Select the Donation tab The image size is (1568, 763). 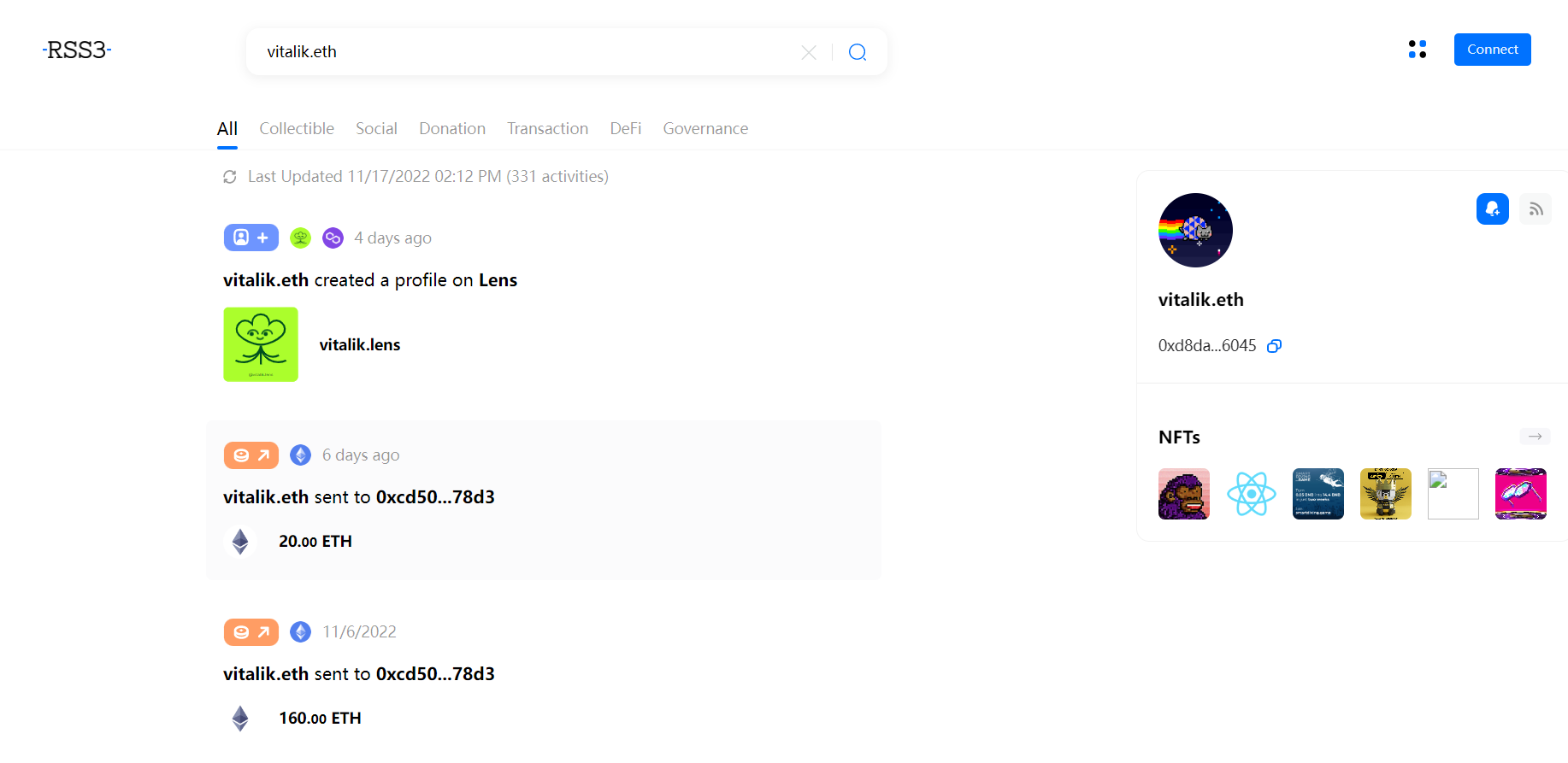point(452,129)
